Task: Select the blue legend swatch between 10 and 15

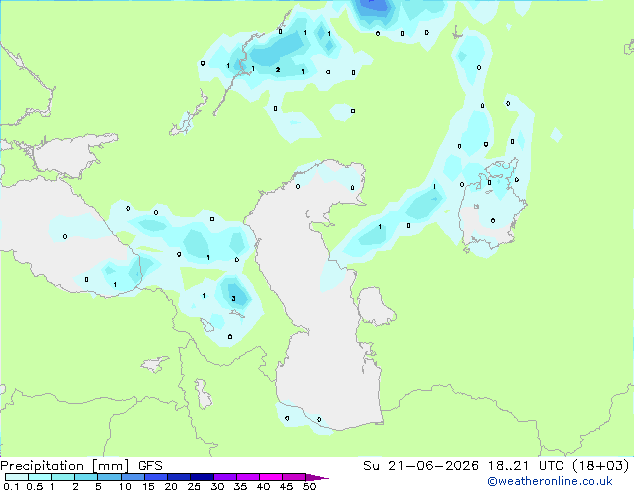Action: 133,477
